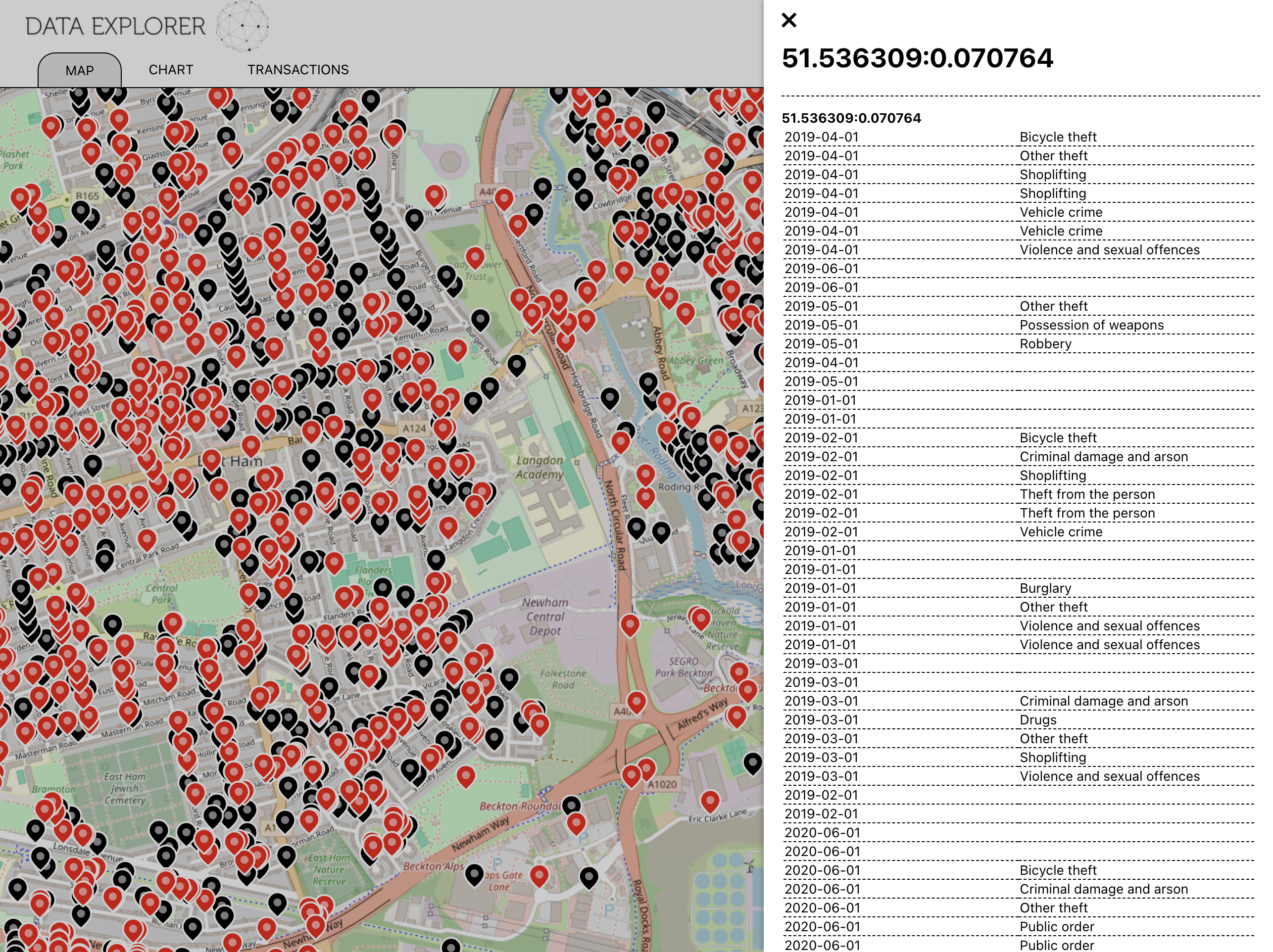Select red marker beside Alfred's Way A406 label
This screenshot has height=952, width=1273.
(636, 701)
